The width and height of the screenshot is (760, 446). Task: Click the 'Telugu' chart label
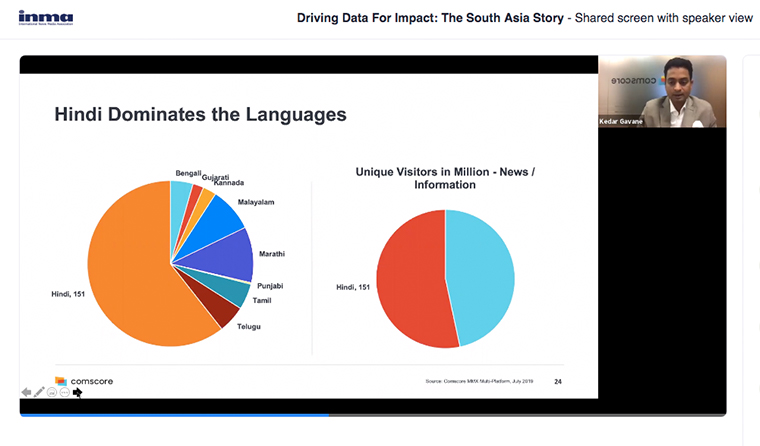click(249, 326)
